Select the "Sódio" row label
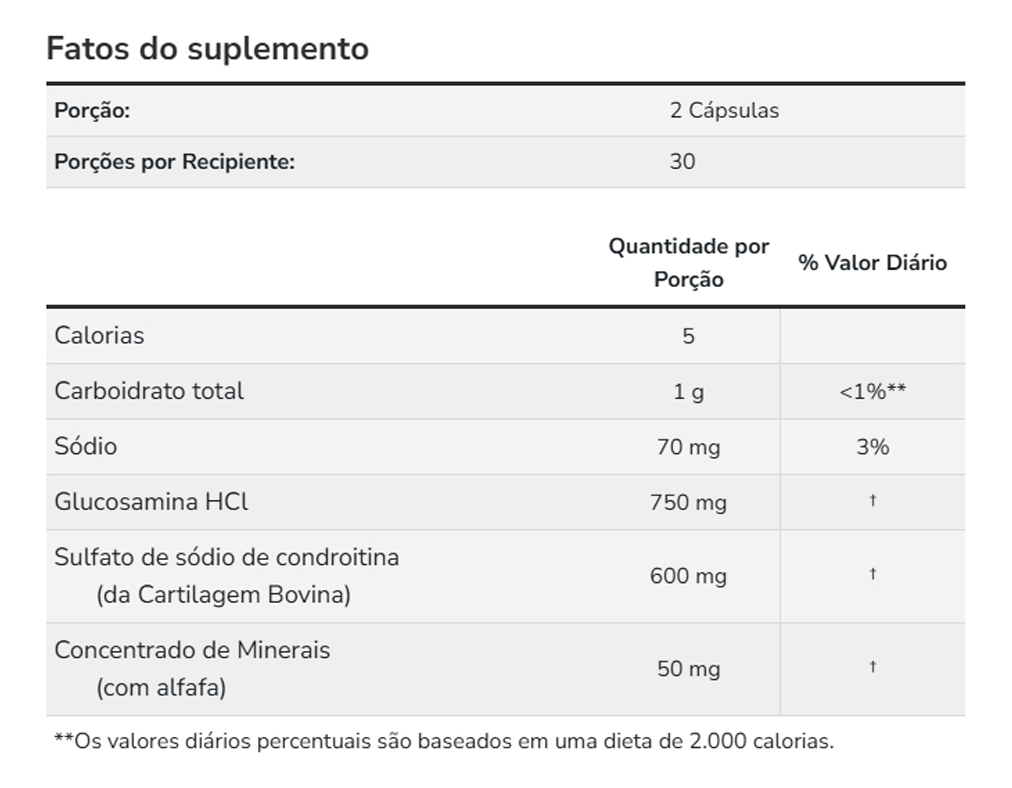 [x=85, y=447]
